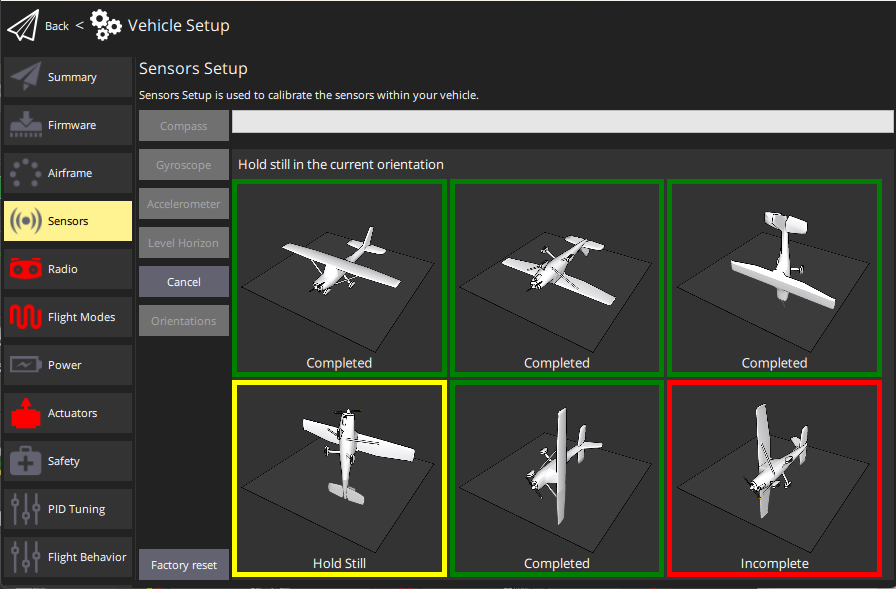Click the Back text in header

pyautogui.click(x=57, y=26)
